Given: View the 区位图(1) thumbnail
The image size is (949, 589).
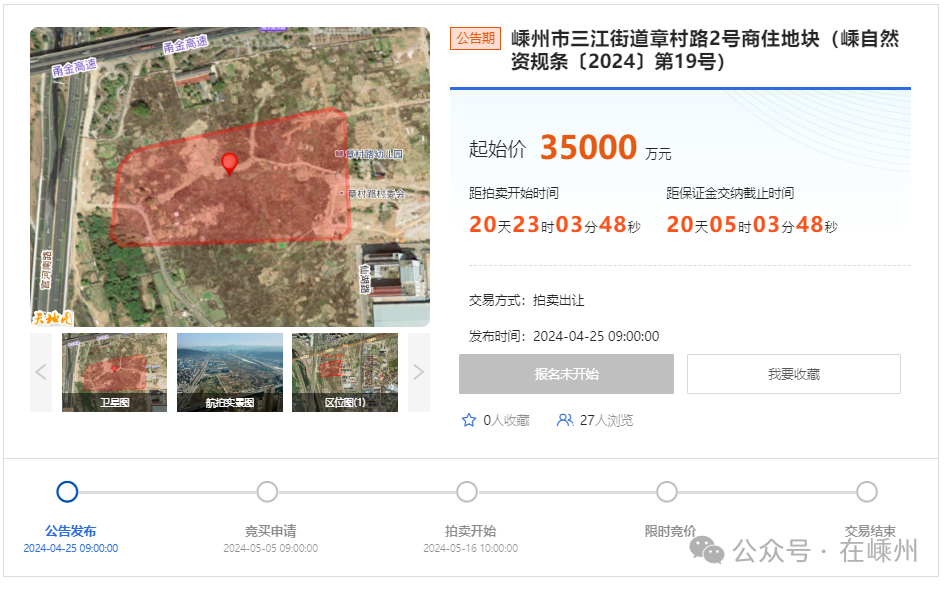Looking at the screenshot, I should (344, 372).
